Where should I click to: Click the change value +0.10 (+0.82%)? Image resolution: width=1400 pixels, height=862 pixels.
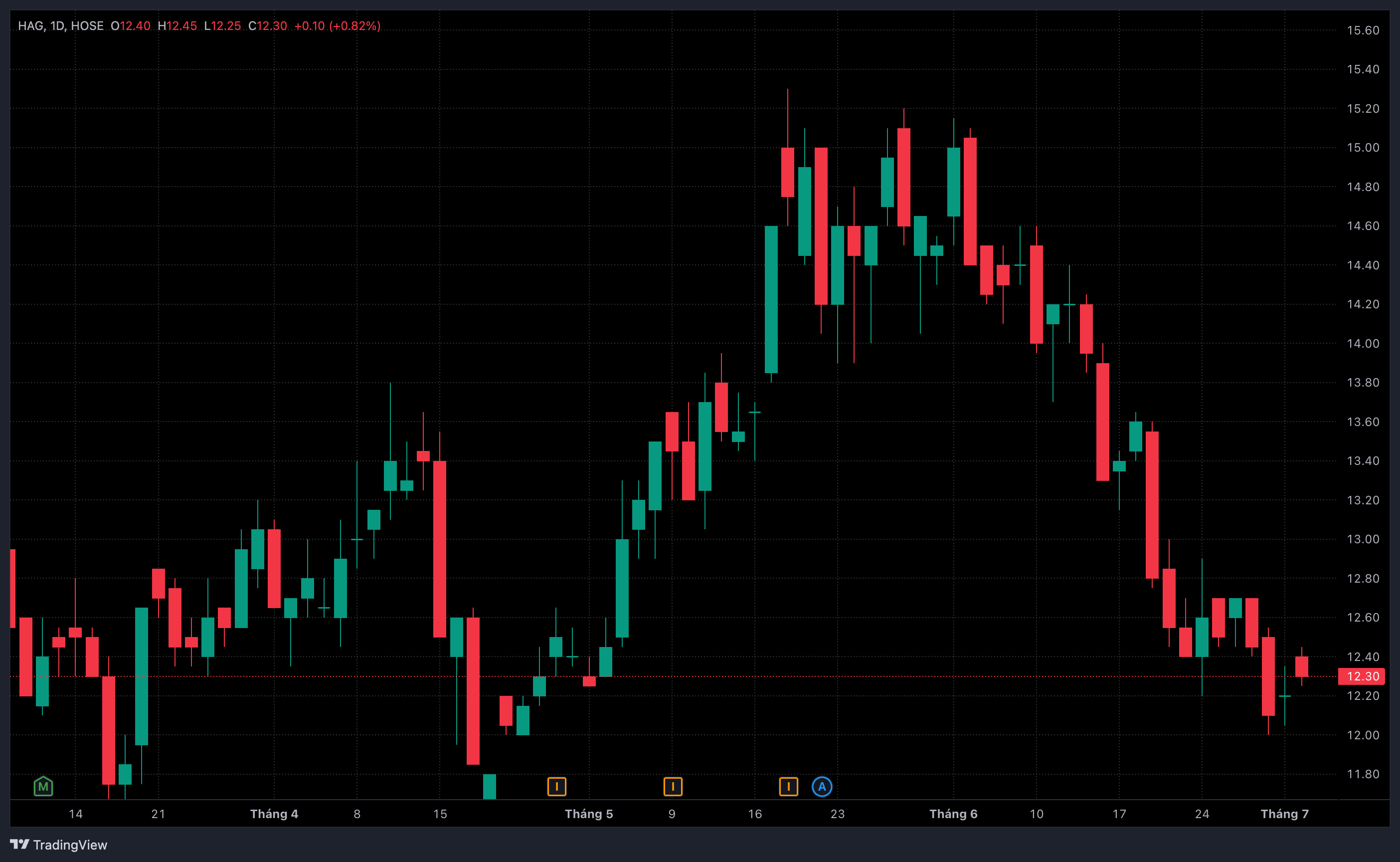pos(338,25)
